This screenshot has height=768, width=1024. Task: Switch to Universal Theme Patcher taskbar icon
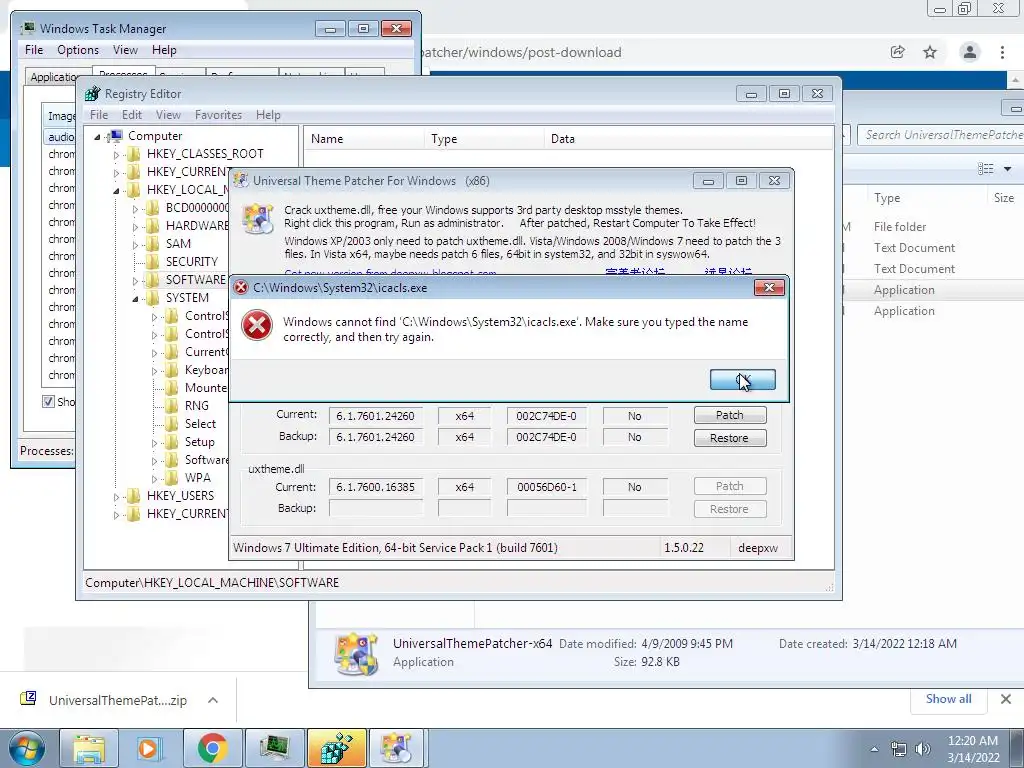397,748
